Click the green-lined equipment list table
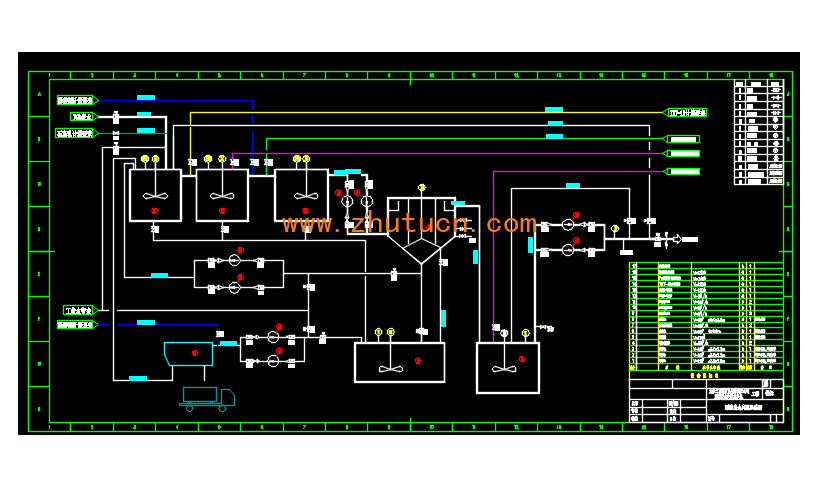The width and height of the screenshot is (818, 488). tap(706, 314)
